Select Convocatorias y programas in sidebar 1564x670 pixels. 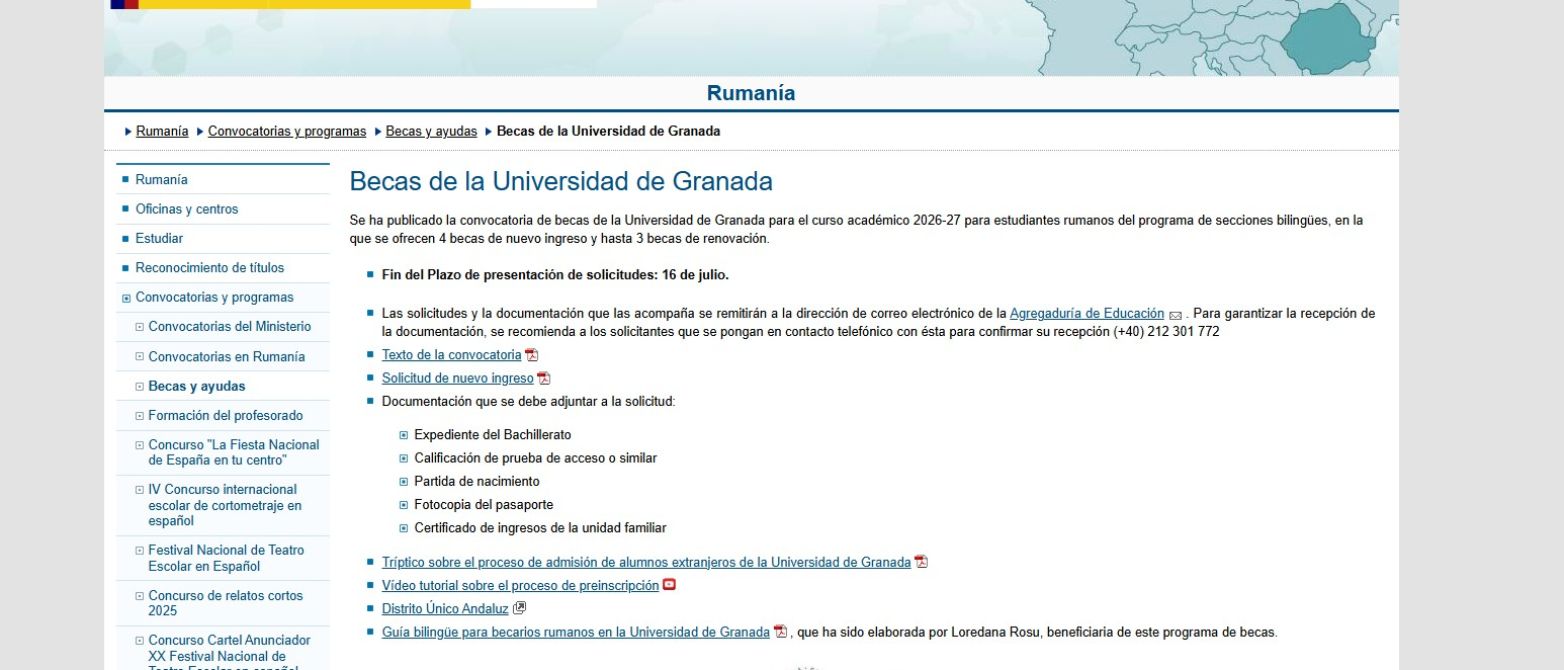[215, 297]
